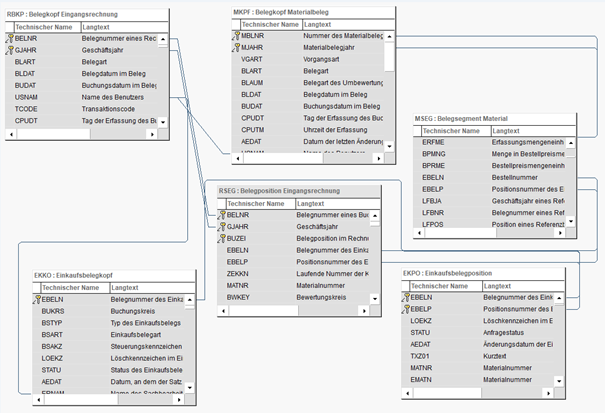Click the key icon beside BELNR in RBKP table
The height and width of the screenshot is (413, 605).
[x=10, y=38]
